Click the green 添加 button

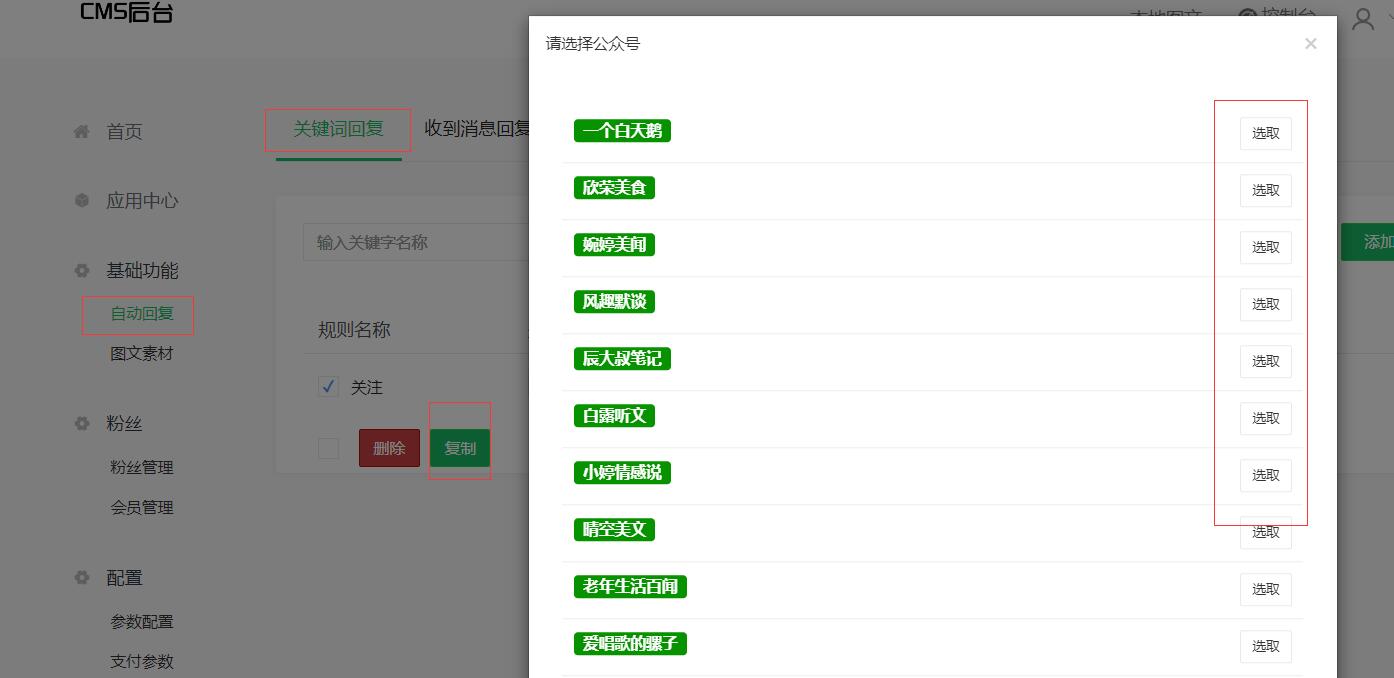point(1367,242)
